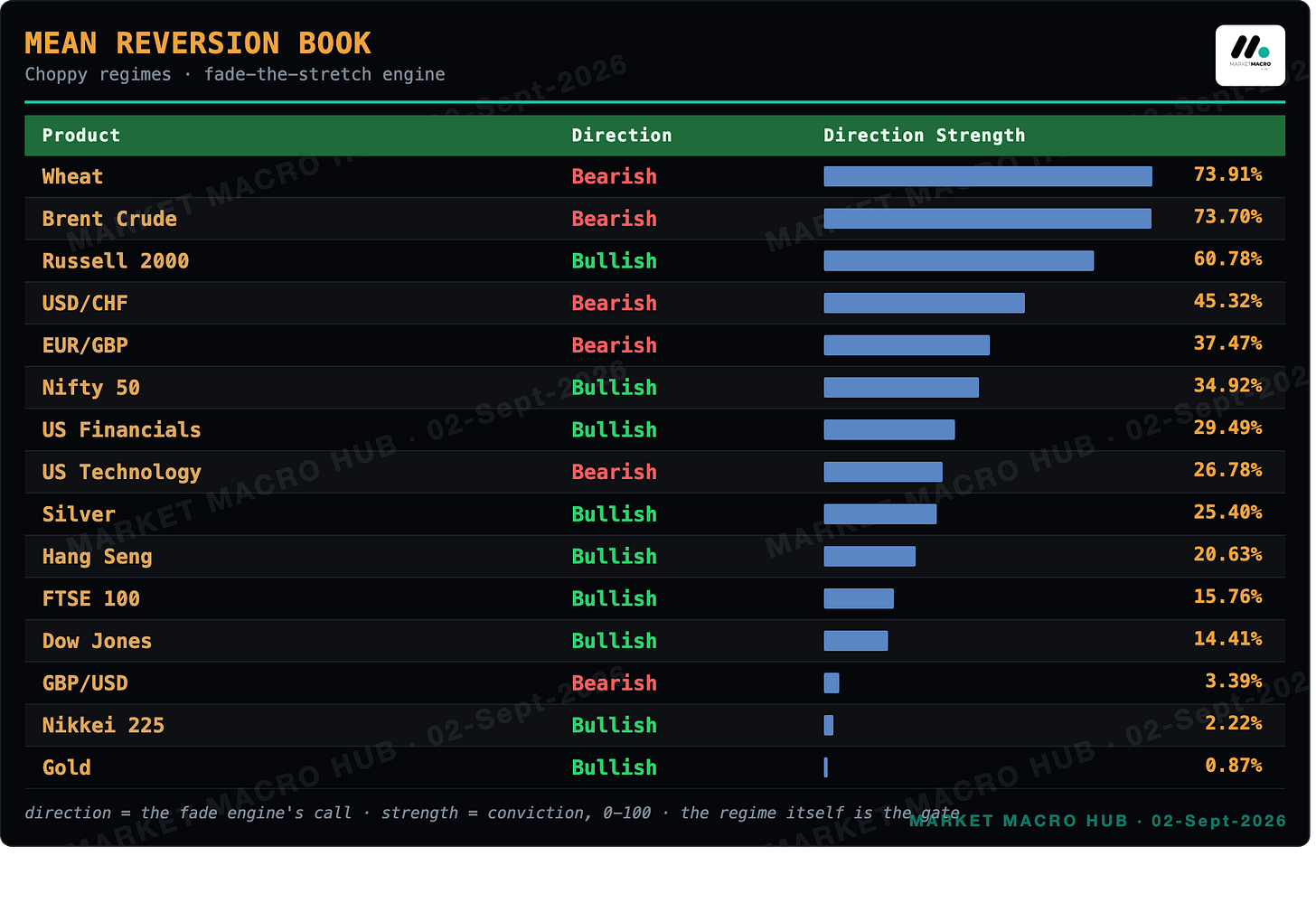Click Bearish direction in EUR/GBP row

[x=615, y=345]
